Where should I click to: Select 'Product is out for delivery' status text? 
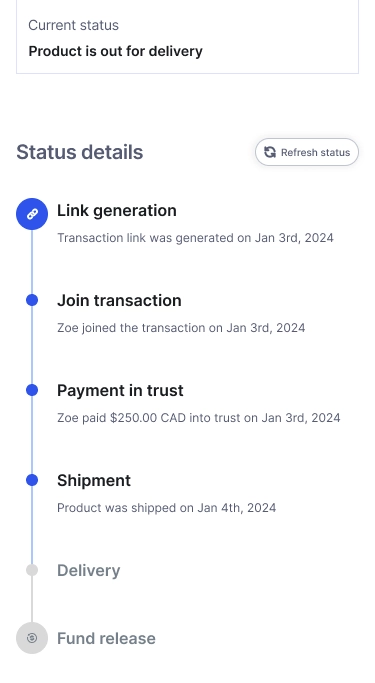[115, 51]
